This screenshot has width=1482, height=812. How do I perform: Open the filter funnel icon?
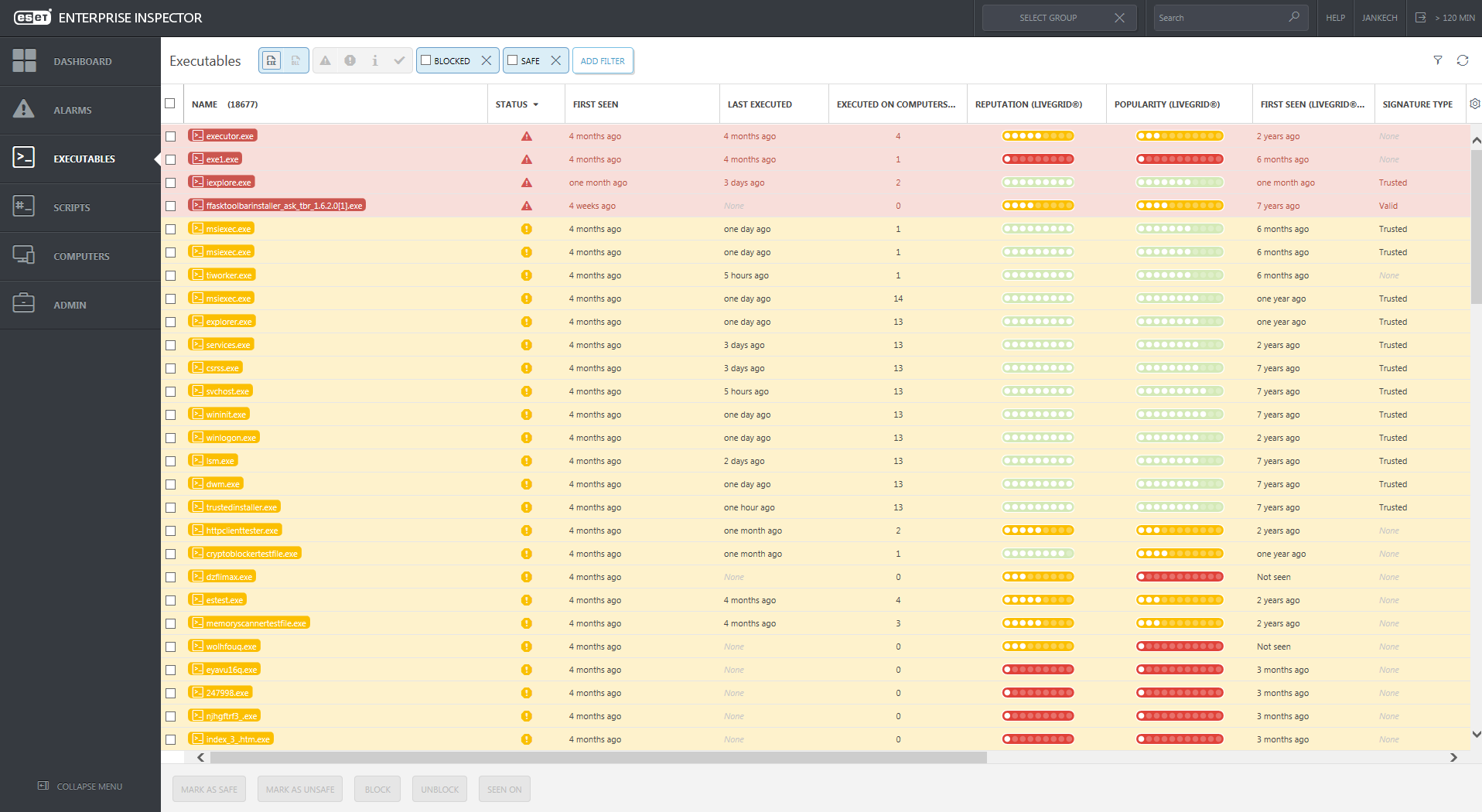click(x=1437, y=60)
